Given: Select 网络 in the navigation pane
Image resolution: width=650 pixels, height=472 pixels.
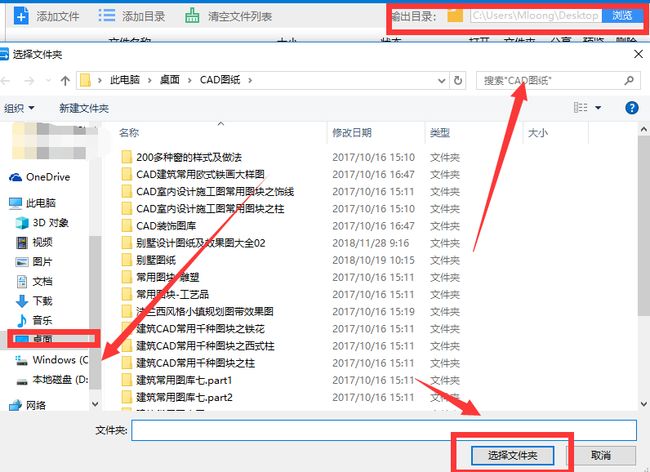Looking at the screenshot, I should tap(27, 405).
